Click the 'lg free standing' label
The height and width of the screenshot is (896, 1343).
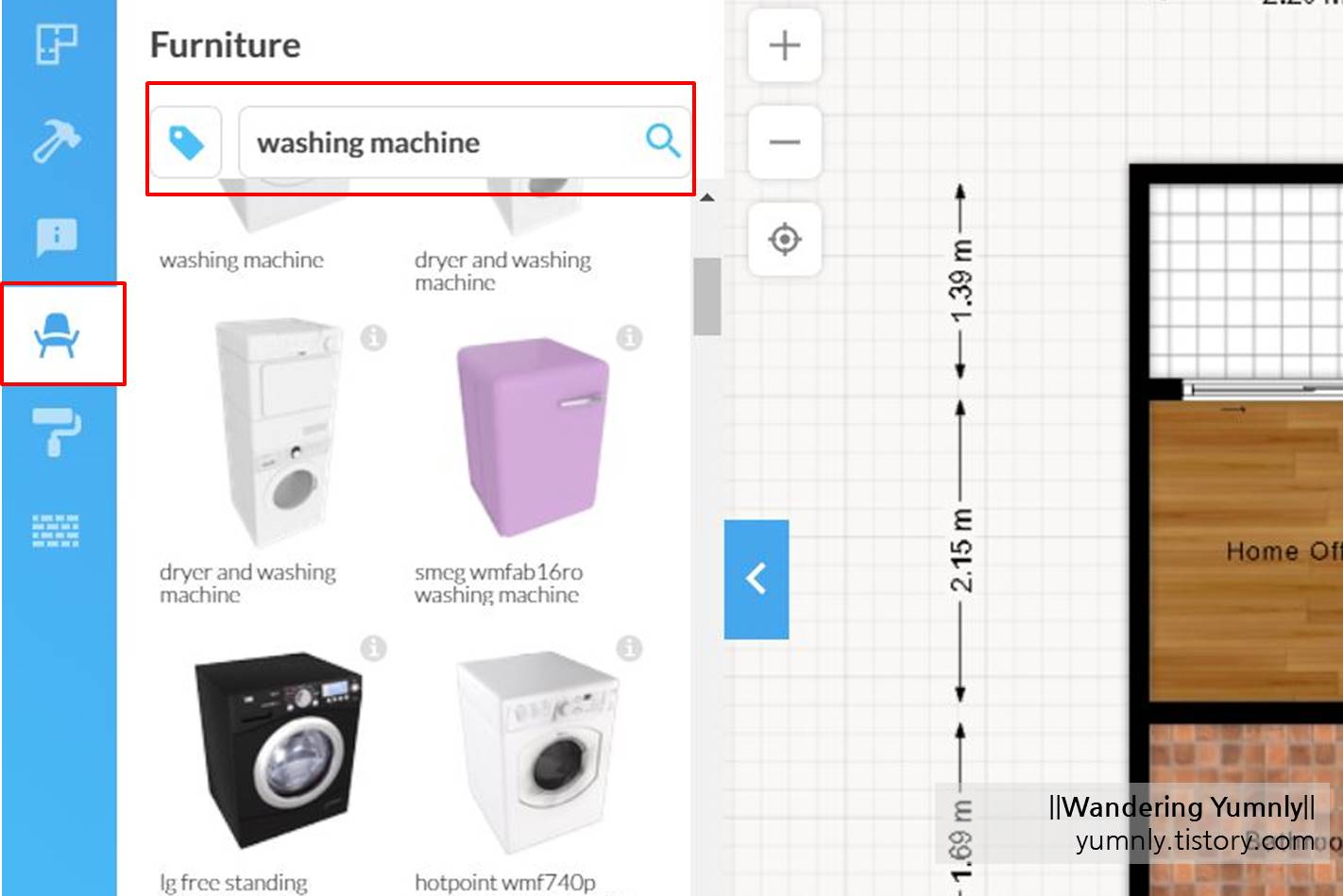tap(233, 883)
